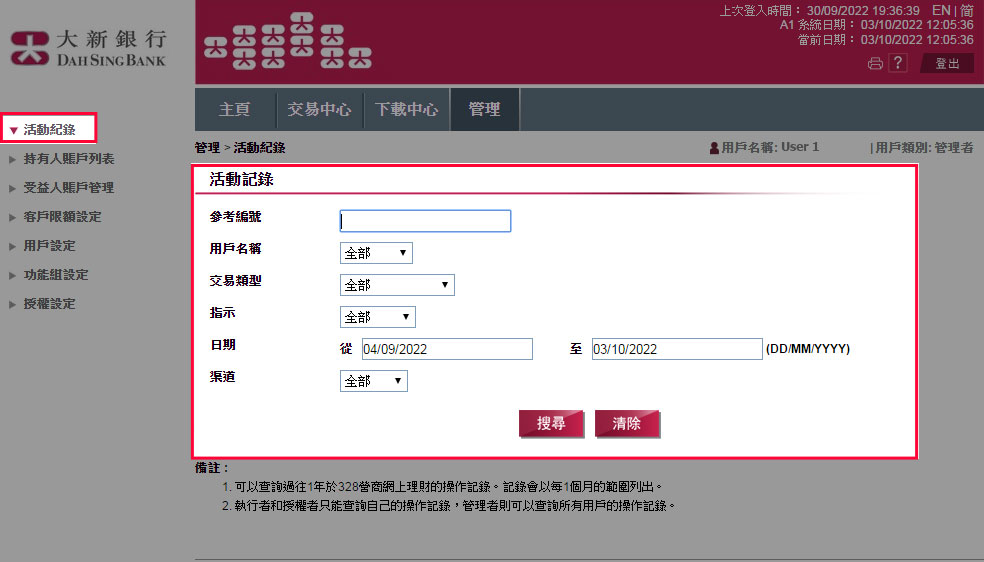
Task: Click the 清除 clear button
Action: (626, 423)
